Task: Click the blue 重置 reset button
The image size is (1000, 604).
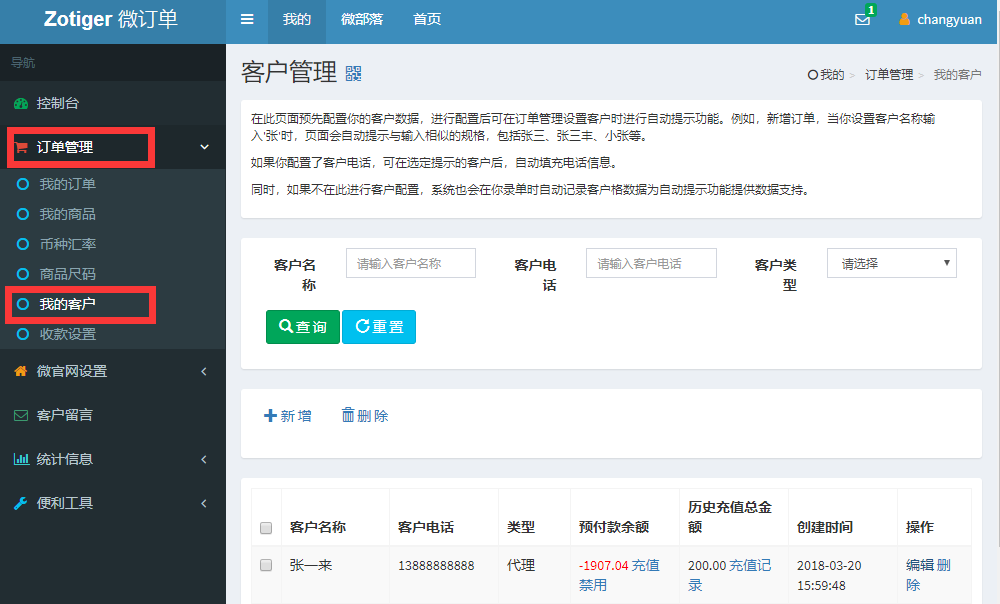Action: 379,327
